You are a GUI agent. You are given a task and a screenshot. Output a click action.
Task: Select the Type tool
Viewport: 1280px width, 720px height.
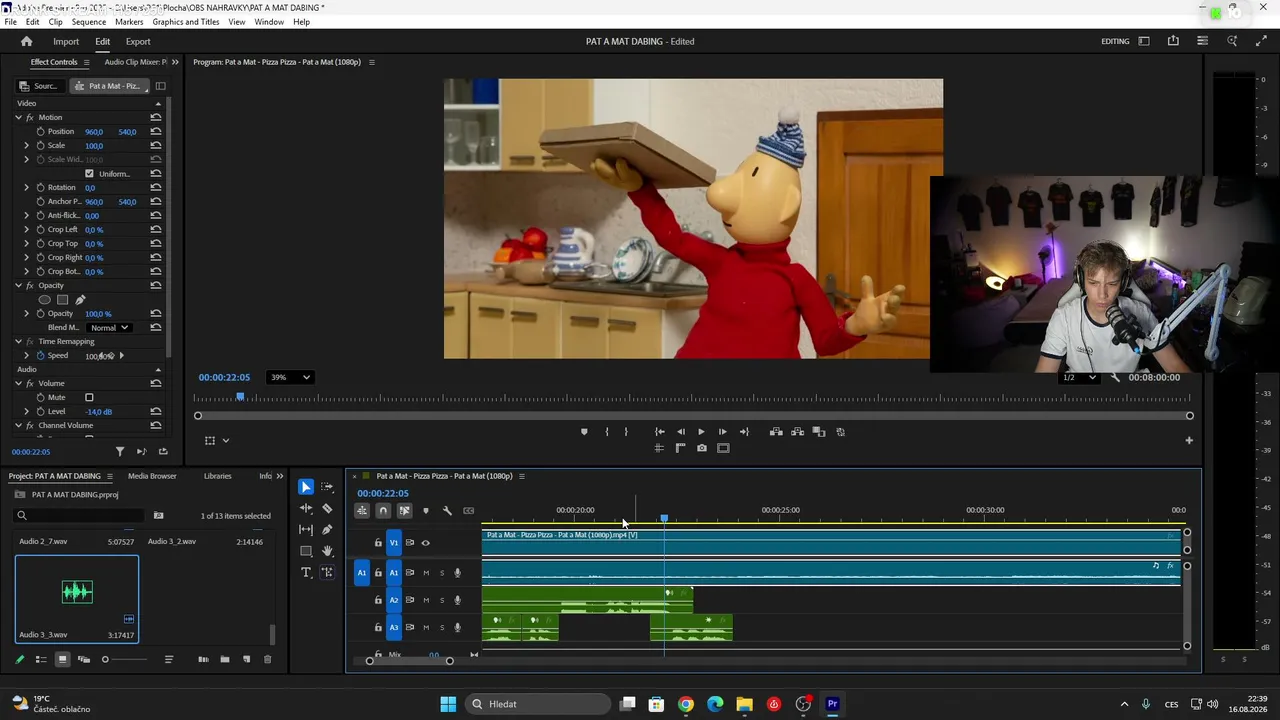click(306, 572)
